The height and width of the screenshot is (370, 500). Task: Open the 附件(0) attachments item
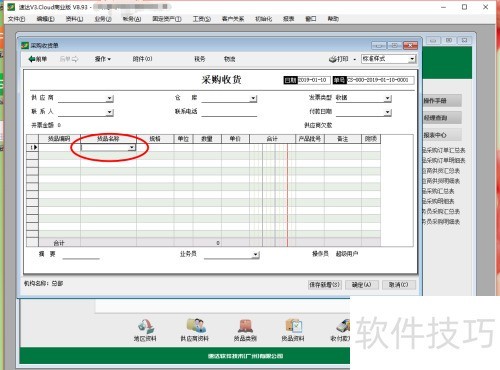[142, 59]
